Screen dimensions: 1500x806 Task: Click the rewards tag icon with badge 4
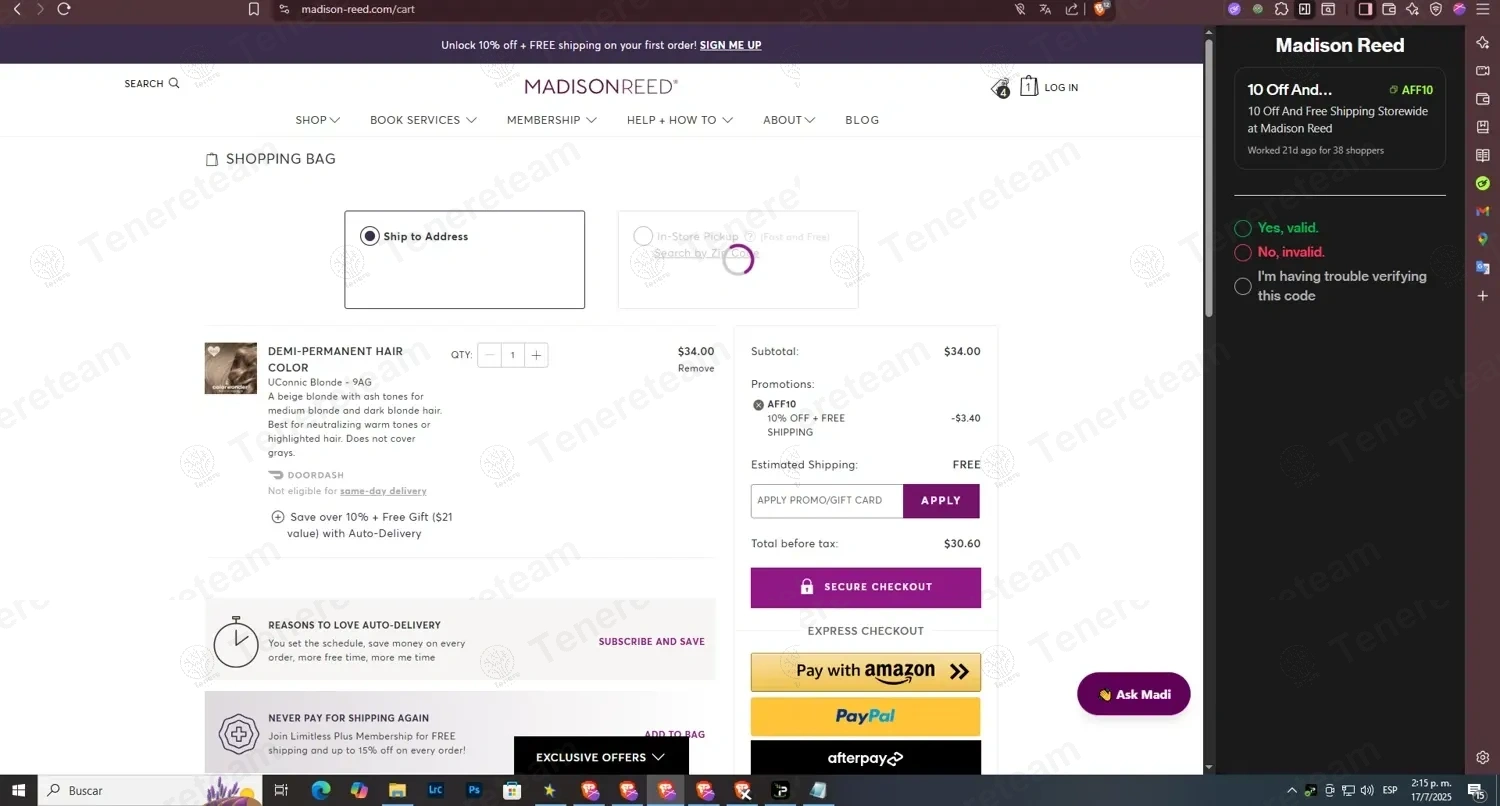pos(1000,89)
